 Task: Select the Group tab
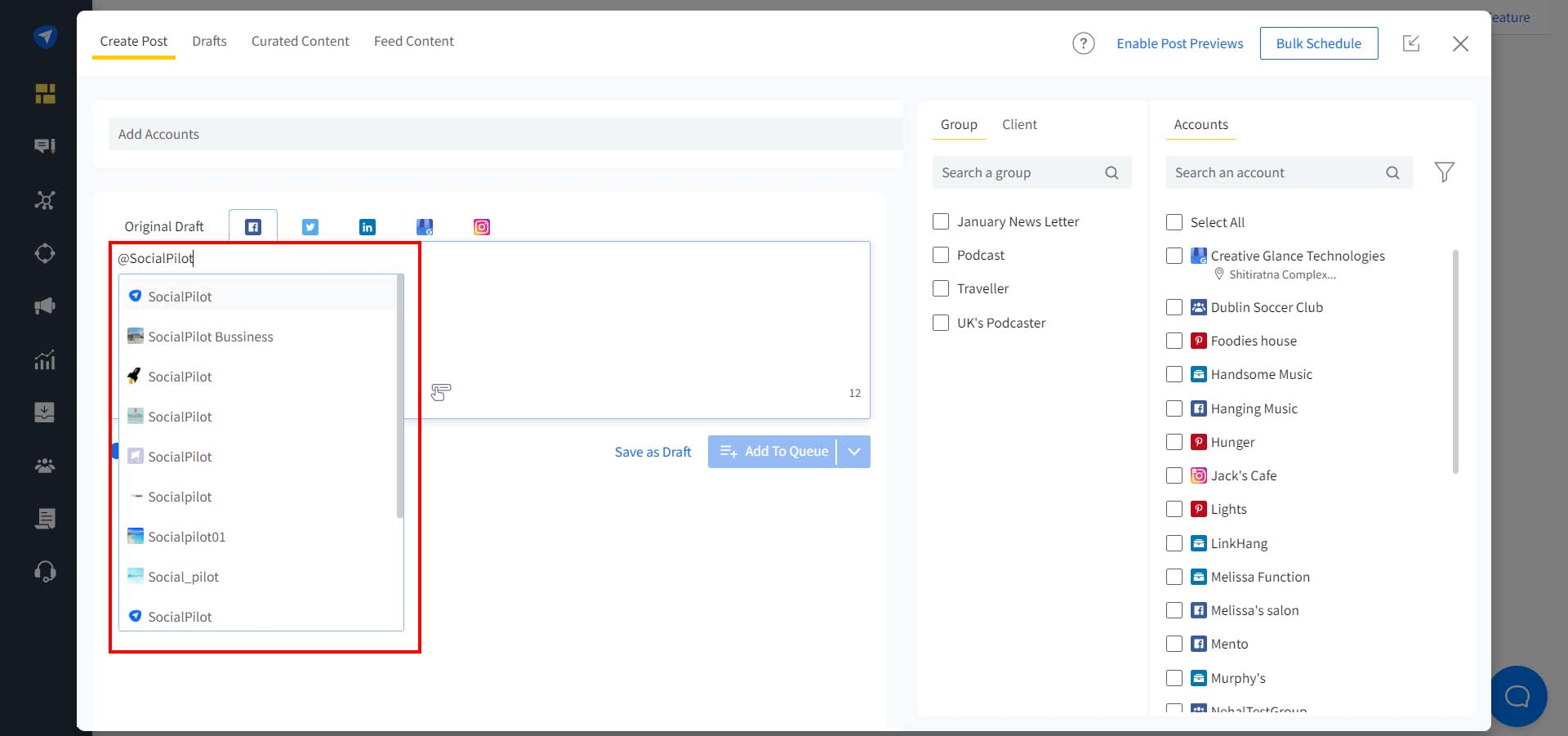959,124
